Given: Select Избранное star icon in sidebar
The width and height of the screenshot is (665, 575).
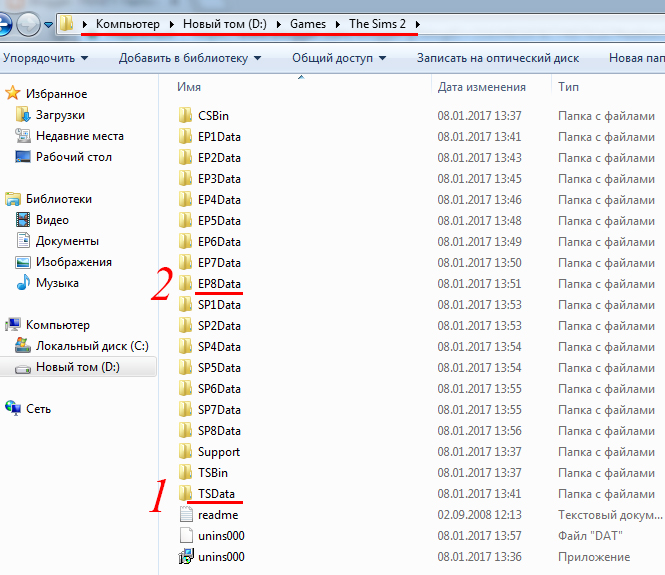Looking at the screenshot, I should click(13, 93).
